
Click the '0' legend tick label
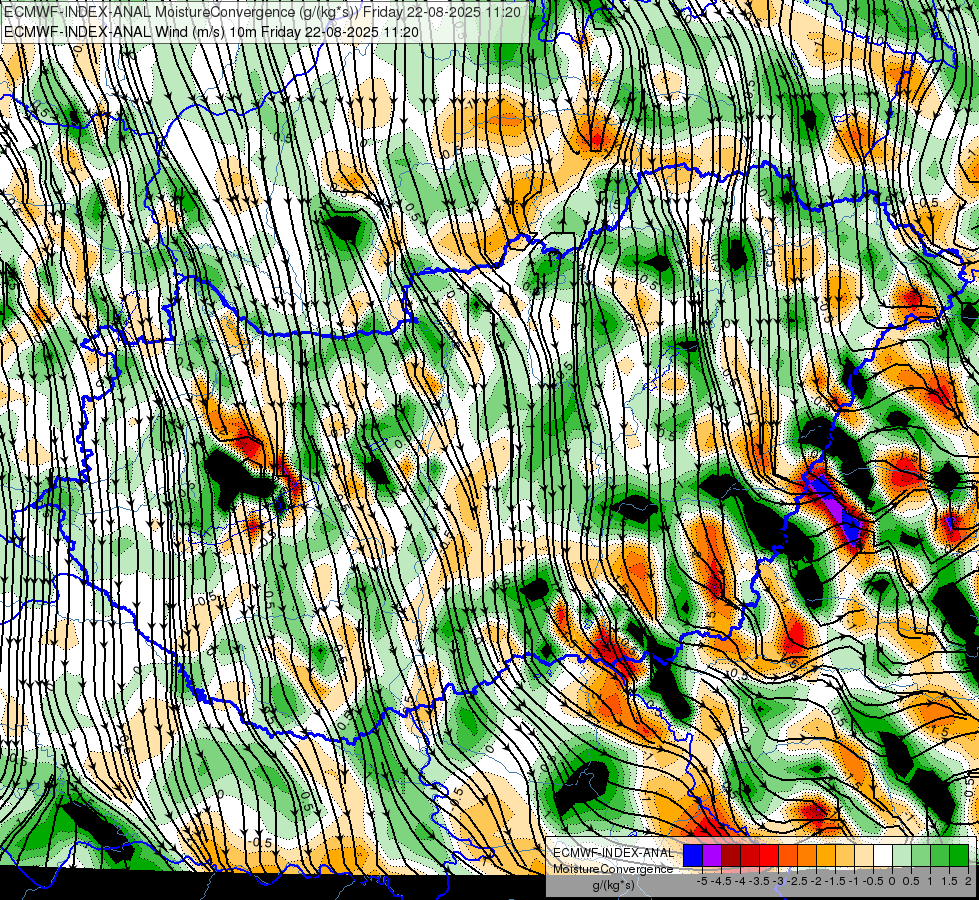click(x=892, y=881)
